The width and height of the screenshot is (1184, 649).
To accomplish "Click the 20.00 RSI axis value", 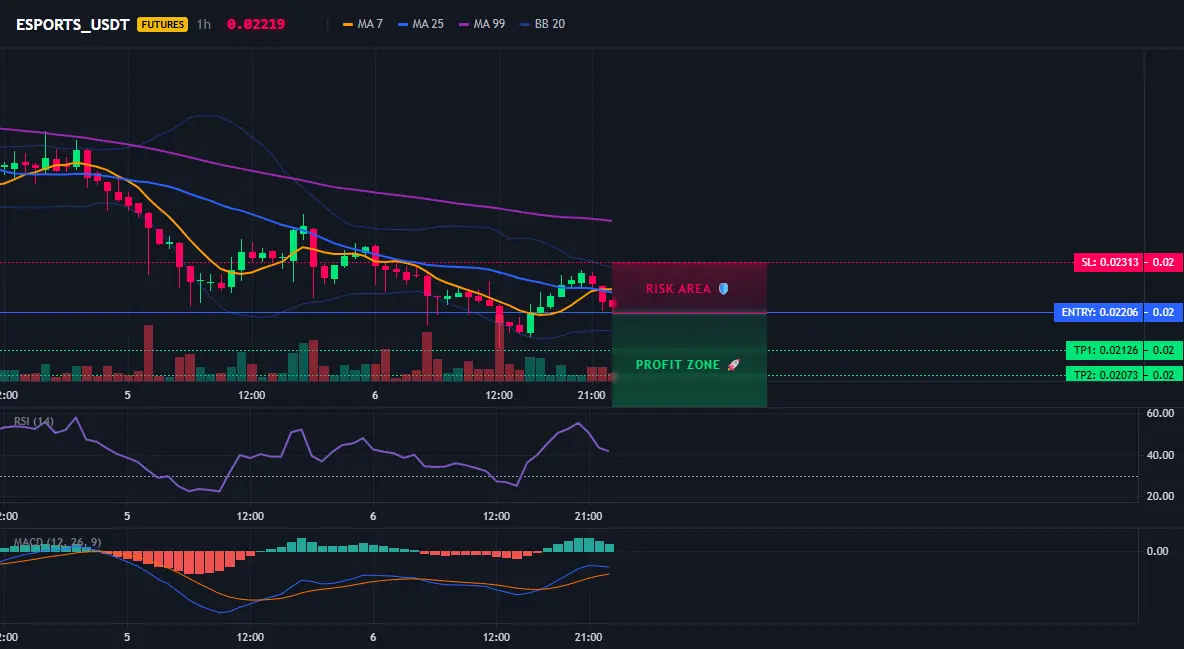I will [x=1160, y=496].
